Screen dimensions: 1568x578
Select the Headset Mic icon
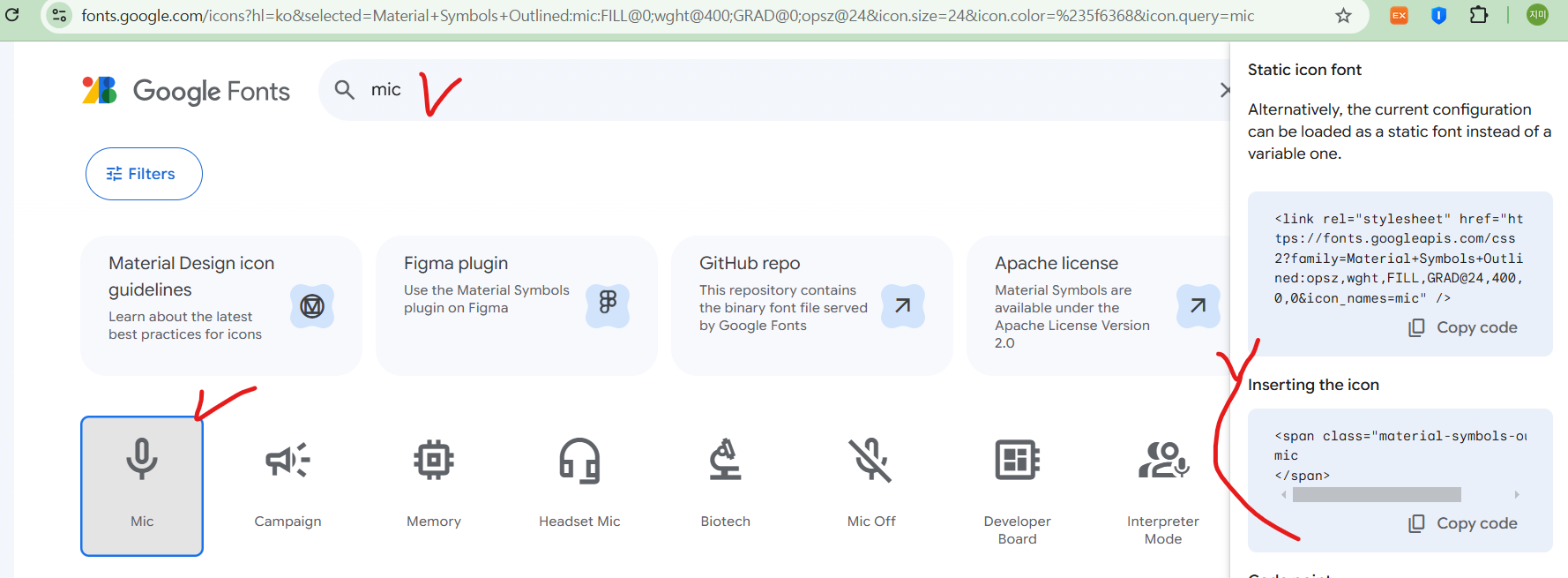[x=579, y=461]
